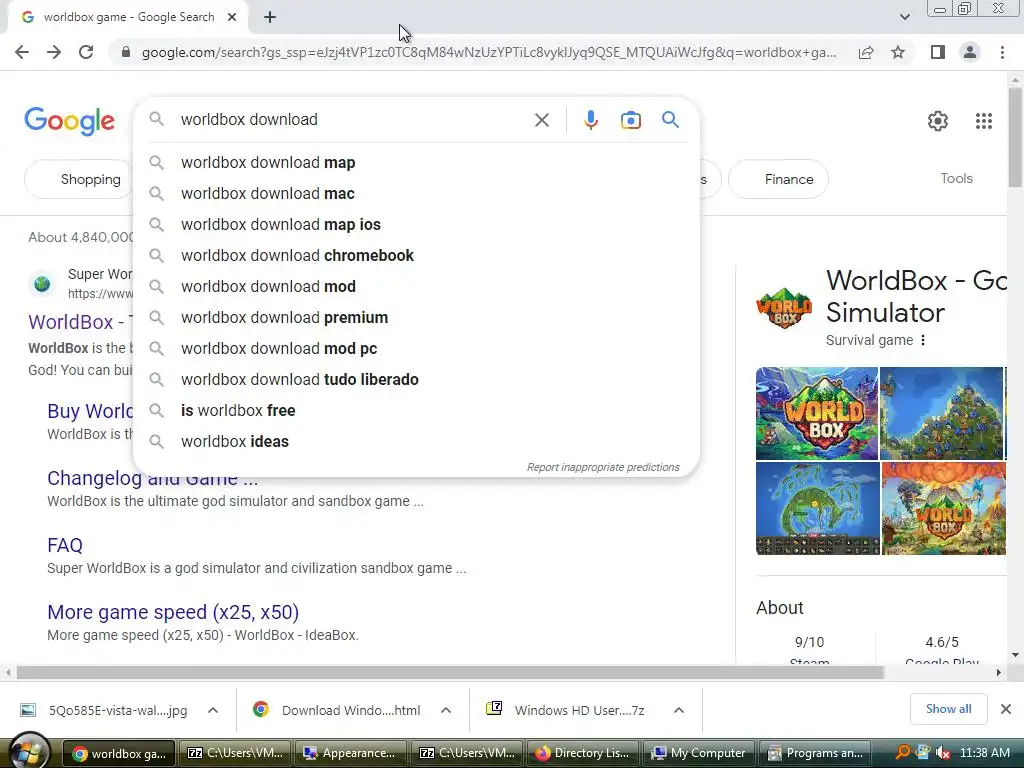
Task: Reload the current page
Action: click(86, 52)
